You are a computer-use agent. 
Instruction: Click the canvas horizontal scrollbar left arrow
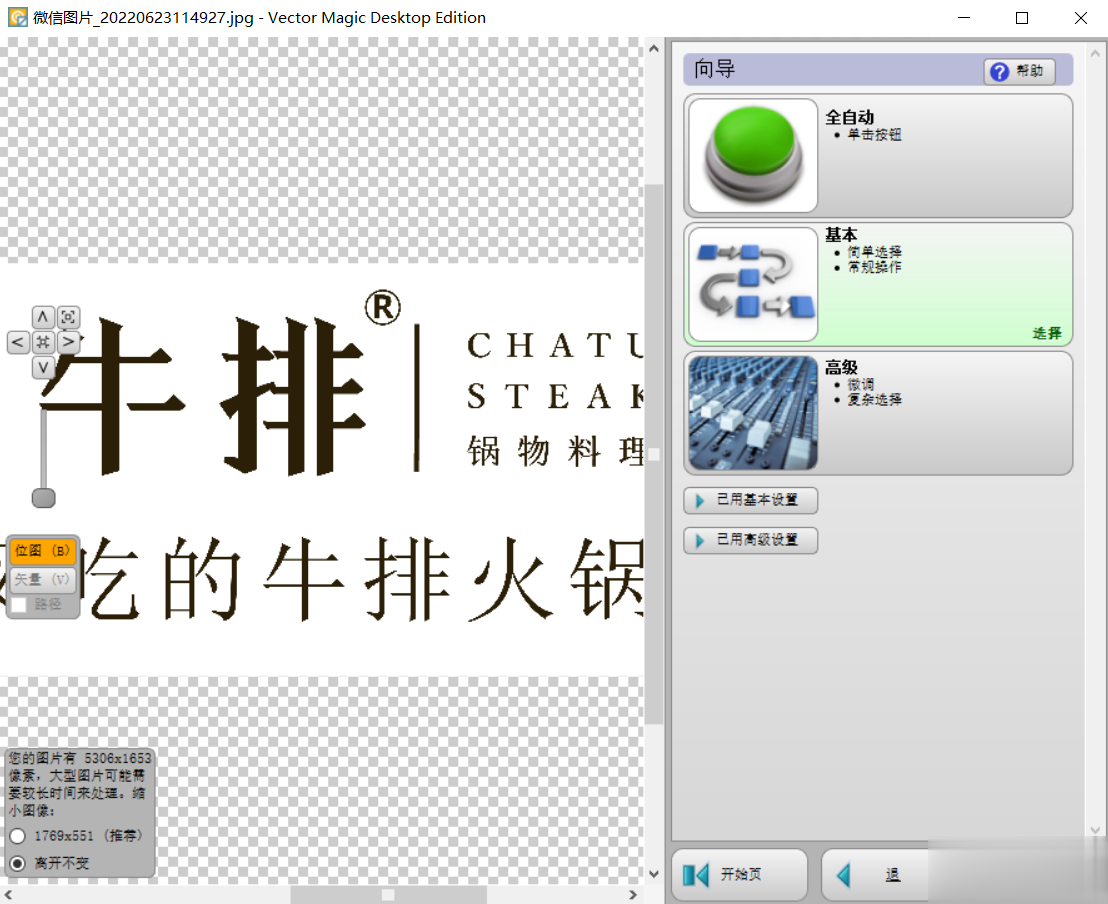[8, 895]
